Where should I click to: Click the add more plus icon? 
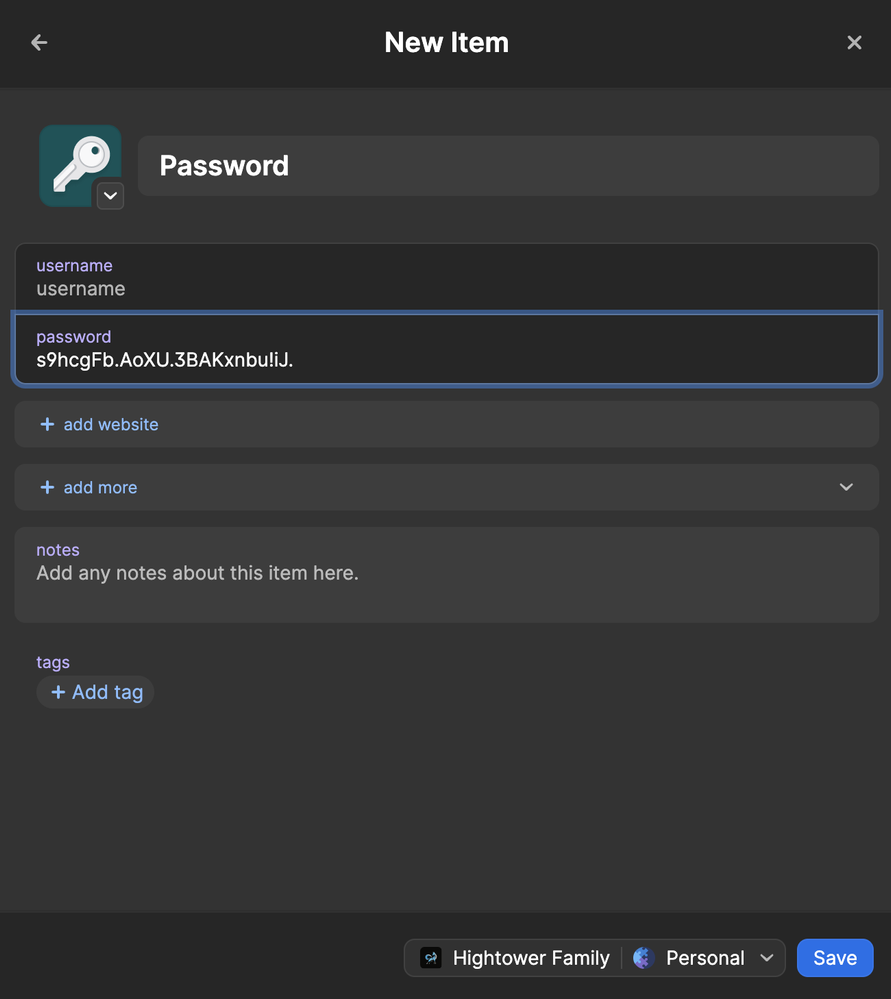(x=47, y=488)
